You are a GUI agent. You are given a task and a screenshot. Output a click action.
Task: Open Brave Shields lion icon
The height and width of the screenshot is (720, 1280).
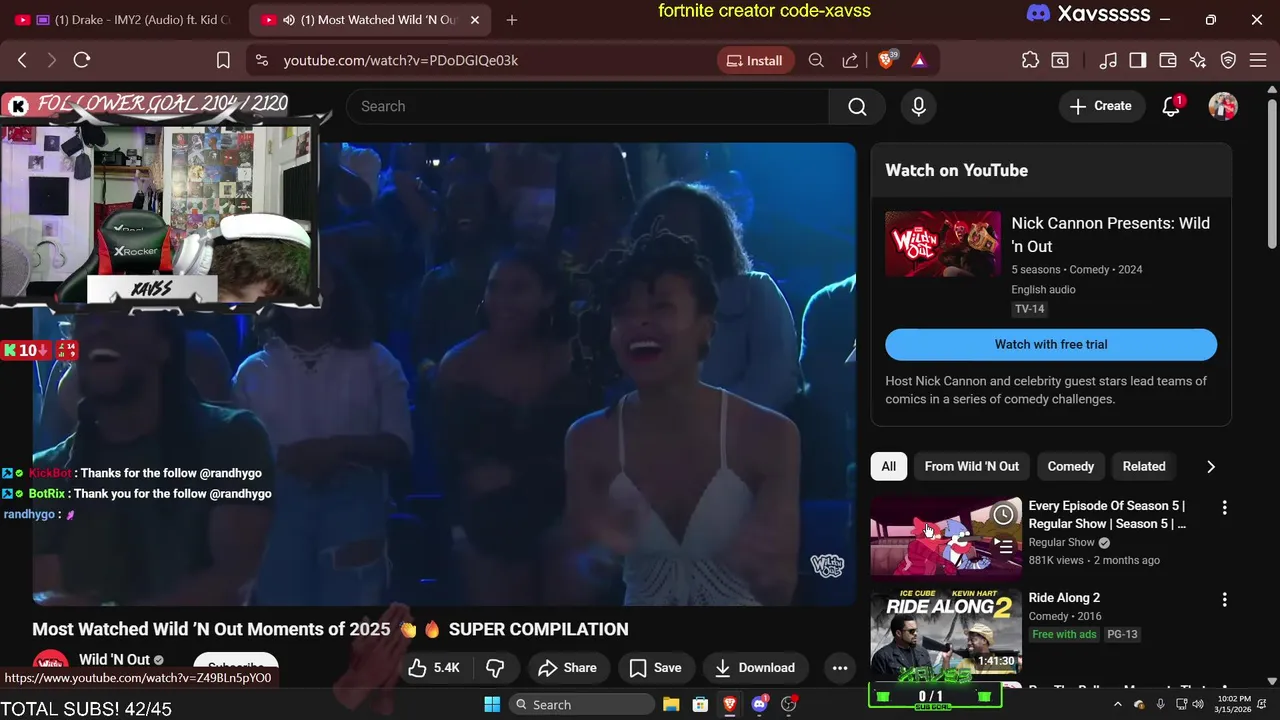pyautogui.click(x=886, y=60)
